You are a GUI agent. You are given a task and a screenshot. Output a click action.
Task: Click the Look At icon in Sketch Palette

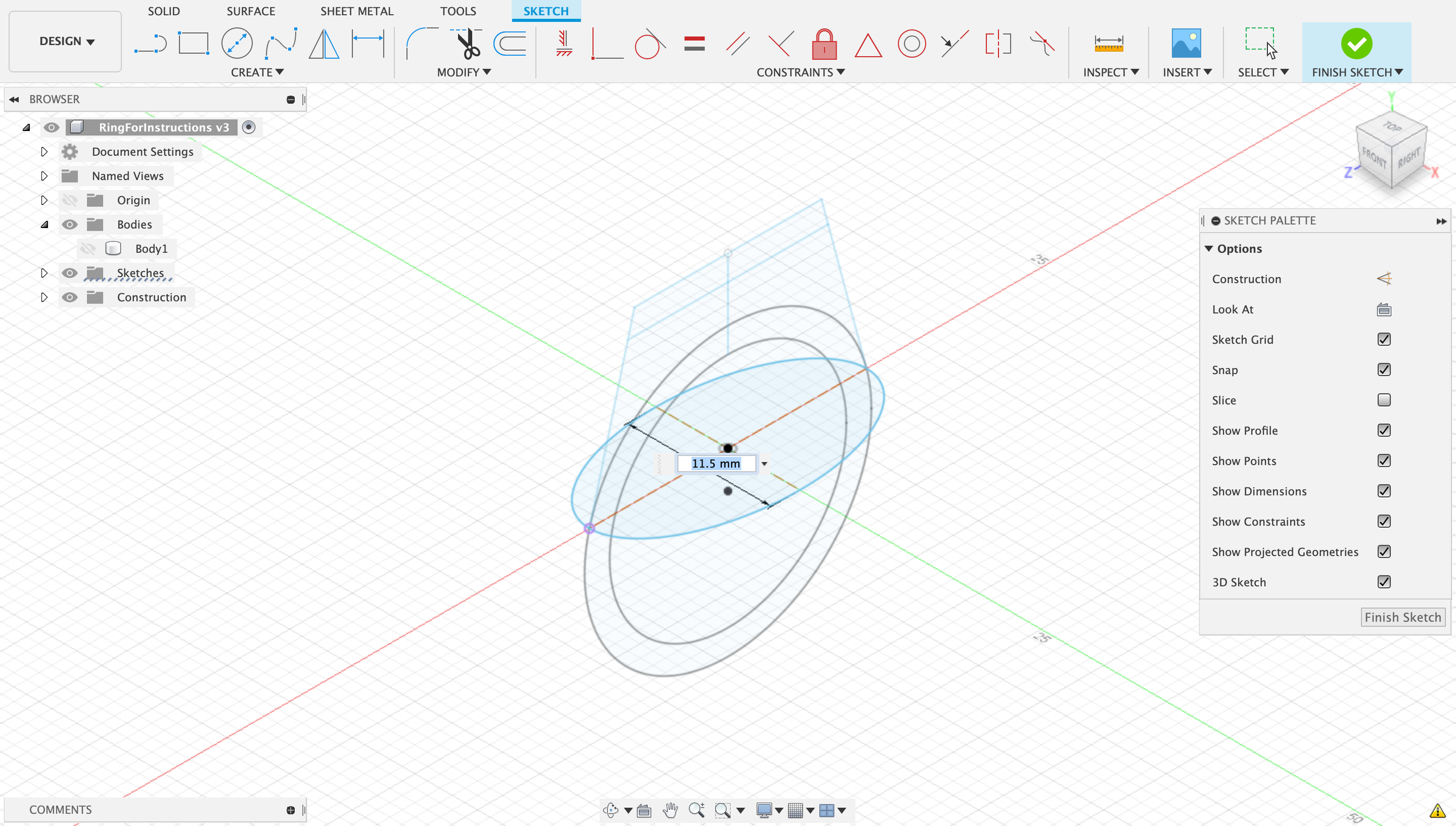tap(1384, 309)
